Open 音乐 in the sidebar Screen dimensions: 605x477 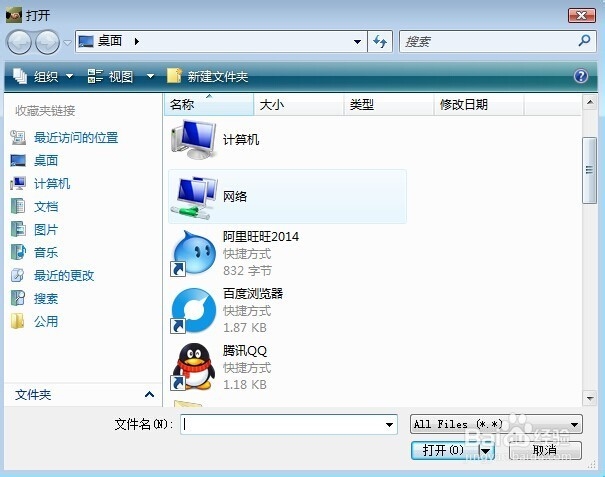[x=46, y=253]
